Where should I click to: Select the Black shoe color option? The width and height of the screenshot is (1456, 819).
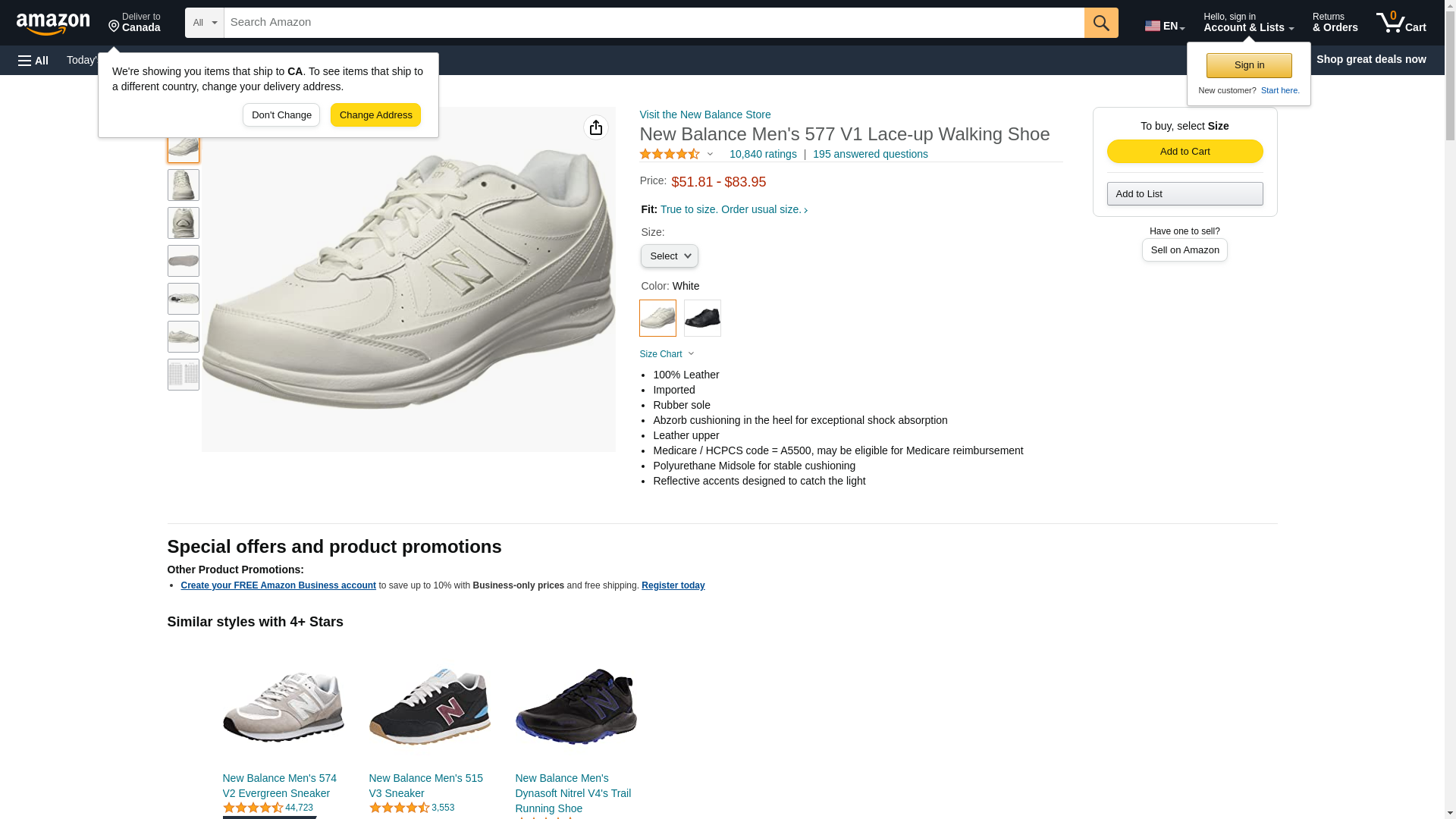click(x=702, y=318)
